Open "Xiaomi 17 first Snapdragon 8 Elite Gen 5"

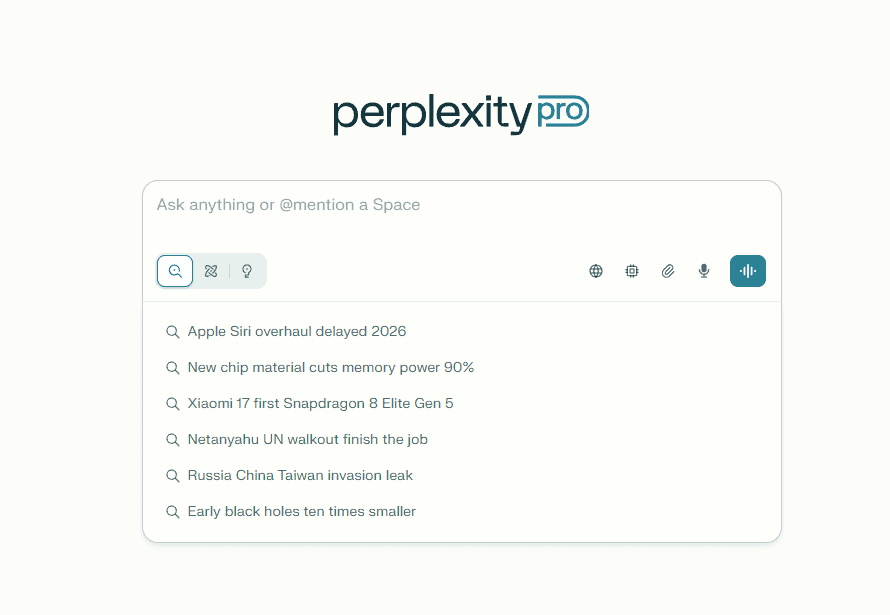tap(321, 403)
